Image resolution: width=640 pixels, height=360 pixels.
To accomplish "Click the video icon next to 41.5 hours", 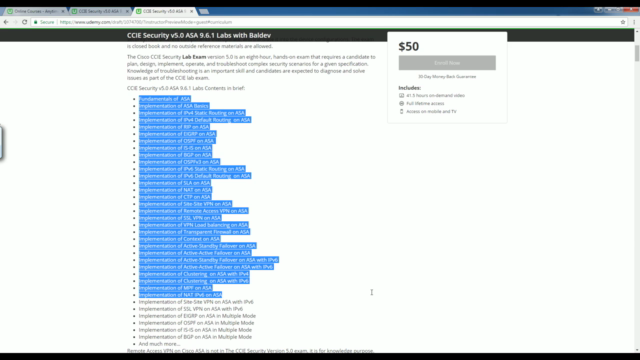I will 401,96.
